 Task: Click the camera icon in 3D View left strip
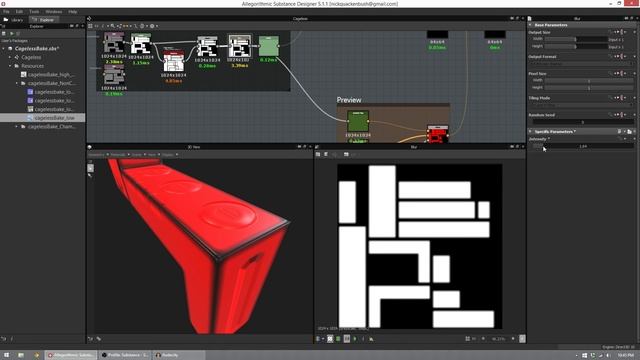pos(90,168)
